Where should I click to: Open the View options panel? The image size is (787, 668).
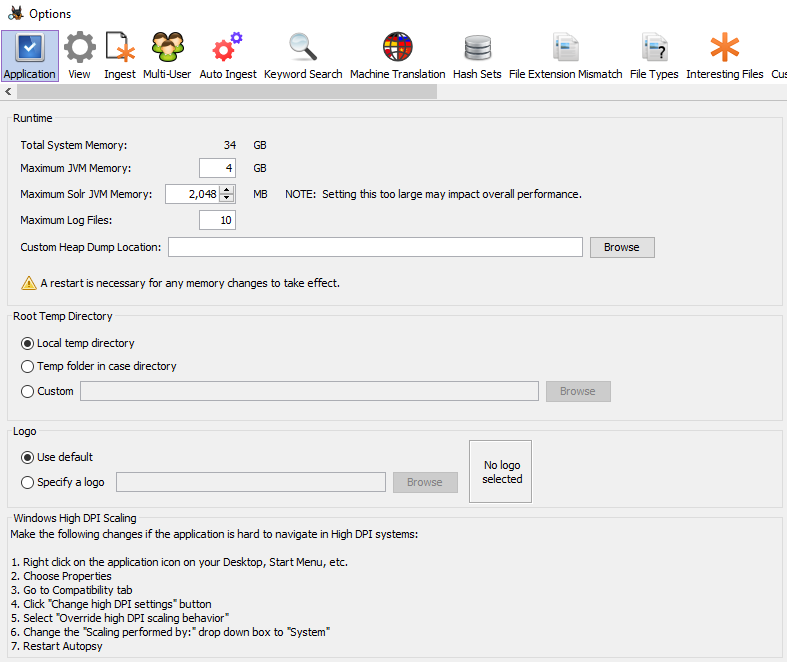click(80, 55)
